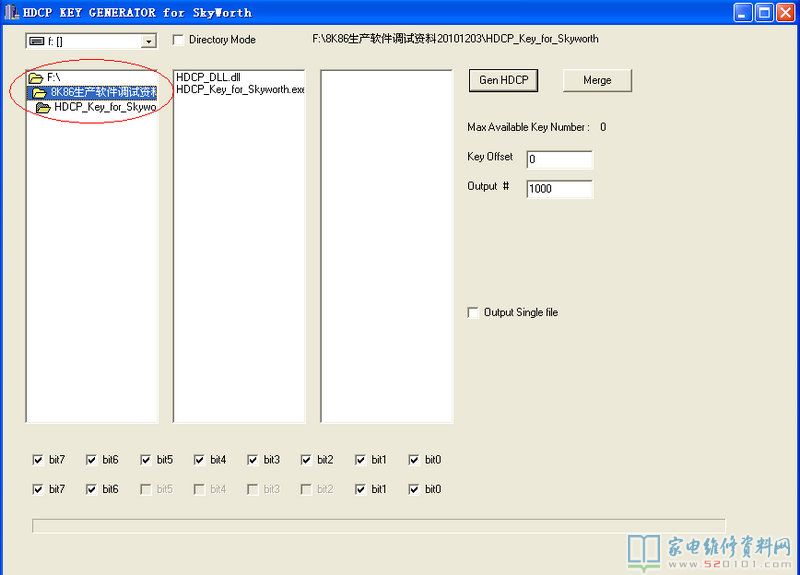Open the drive selection dropdown arrow

(x=148, y=41)
